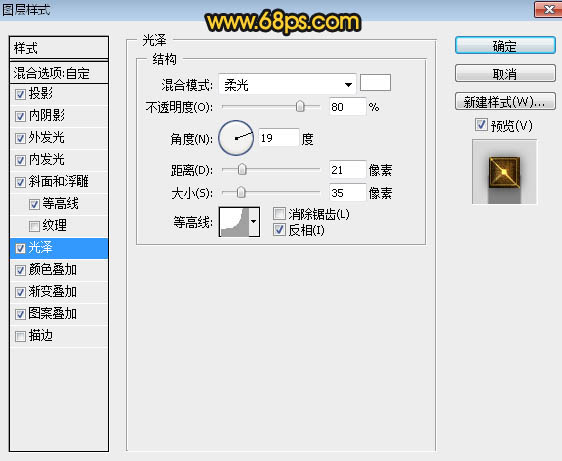Enable the 纹理 texture checkbox
Image resolution: width=562 pixels, height=461 pixels.
coord(34,226)
